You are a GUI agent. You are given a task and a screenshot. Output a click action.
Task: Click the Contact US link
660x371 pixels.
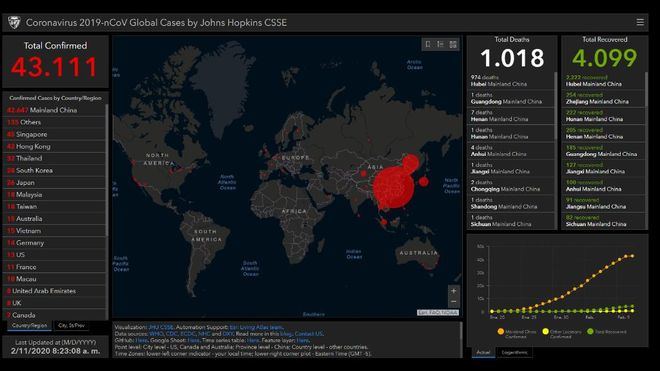click(309, 334)
